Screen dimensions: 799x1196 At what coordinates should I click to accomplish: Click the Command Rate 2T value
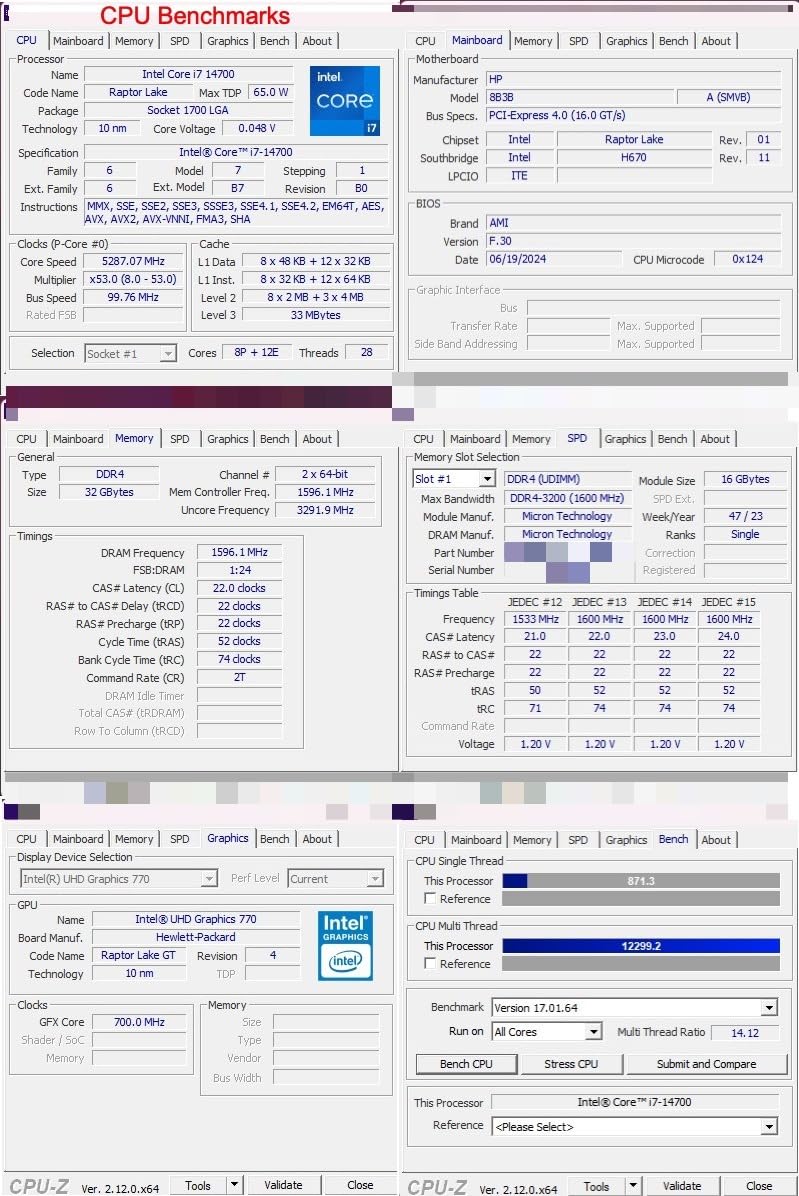[x=239, y=677]
